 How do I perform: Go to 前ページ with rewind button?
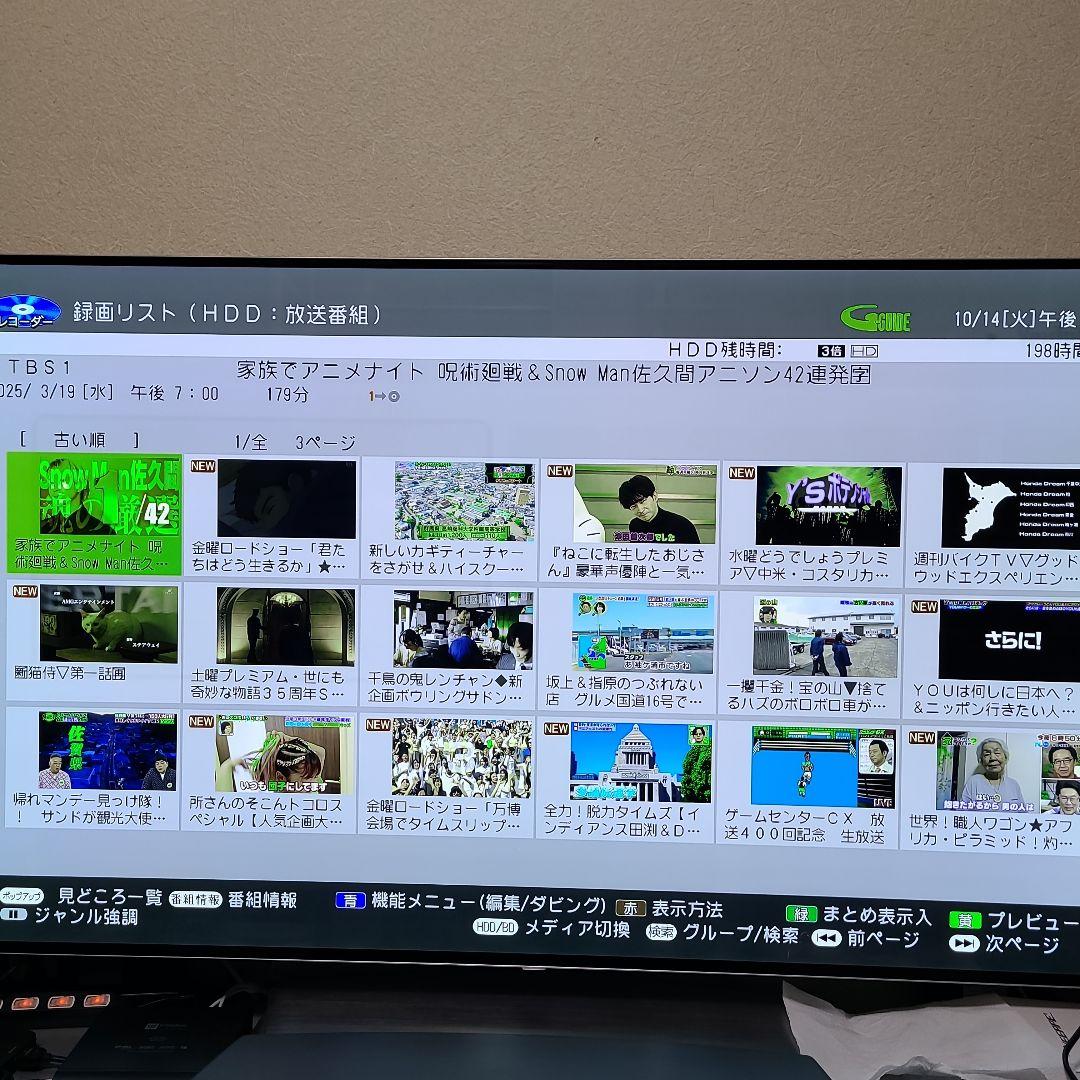pos(826,938)
